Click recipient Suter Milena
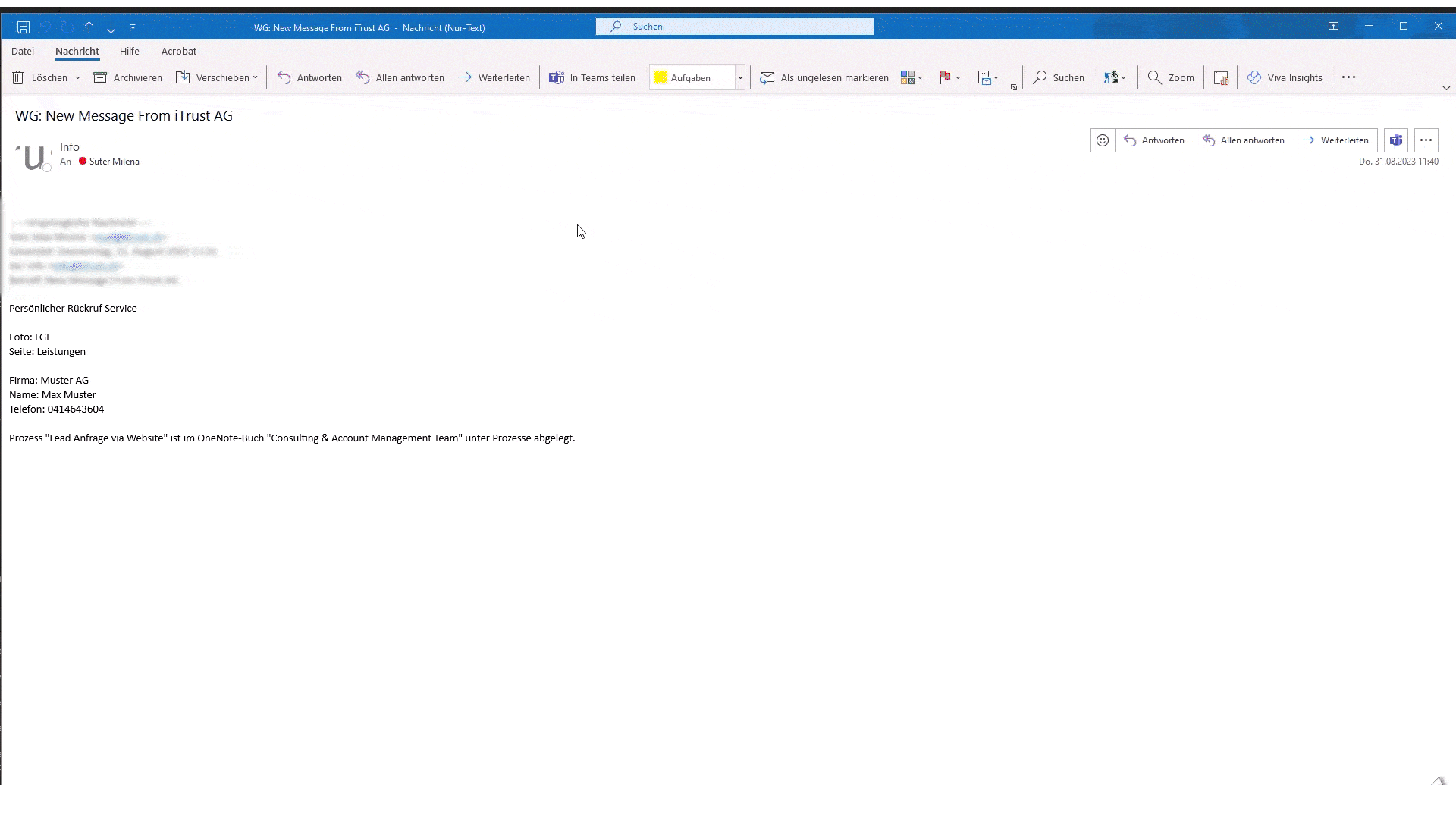1456x819 pixels. tap(114, 162)
